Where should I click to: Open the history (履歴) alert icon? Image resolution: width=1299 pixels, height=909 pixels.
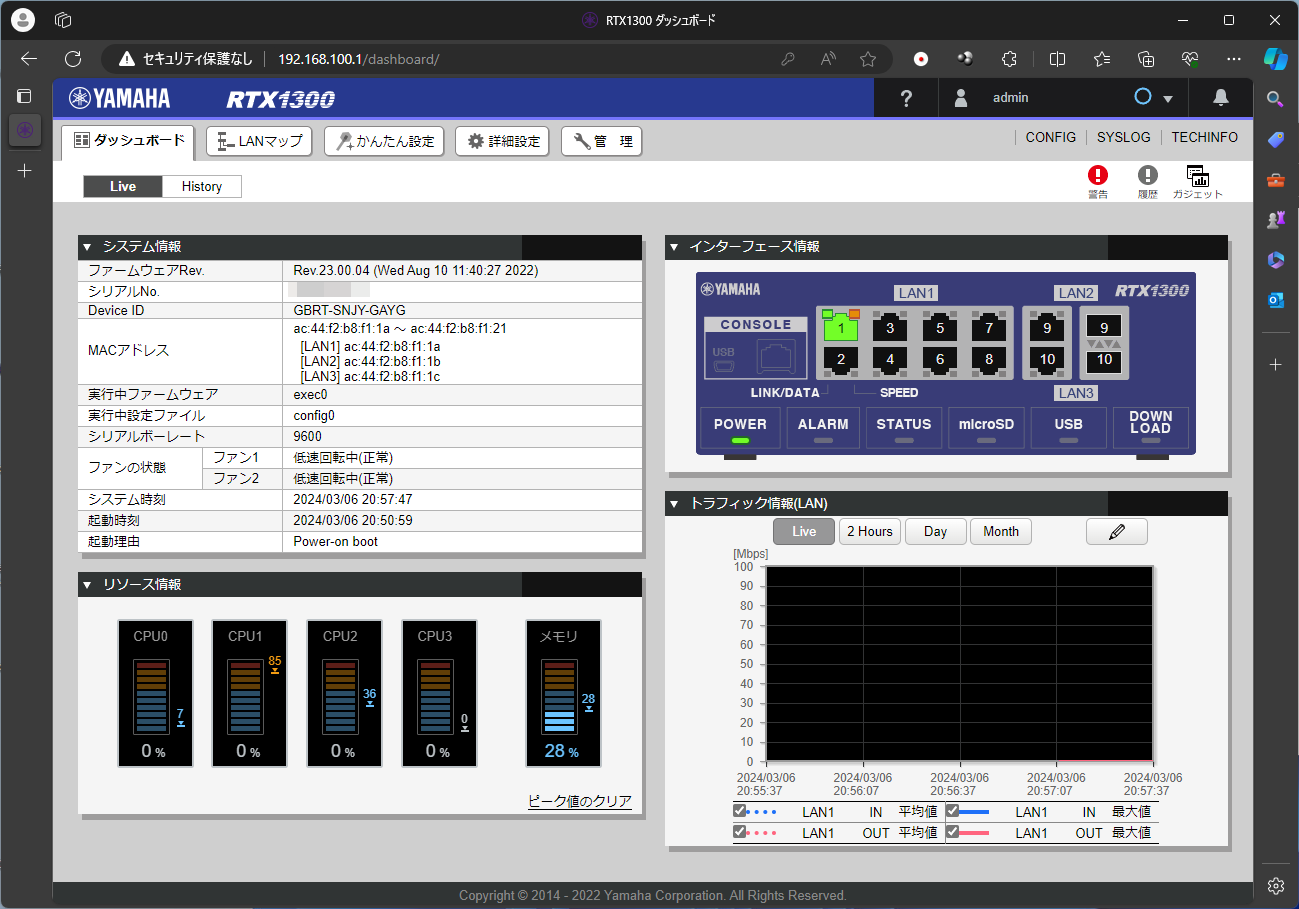[x=1147, y=176]
